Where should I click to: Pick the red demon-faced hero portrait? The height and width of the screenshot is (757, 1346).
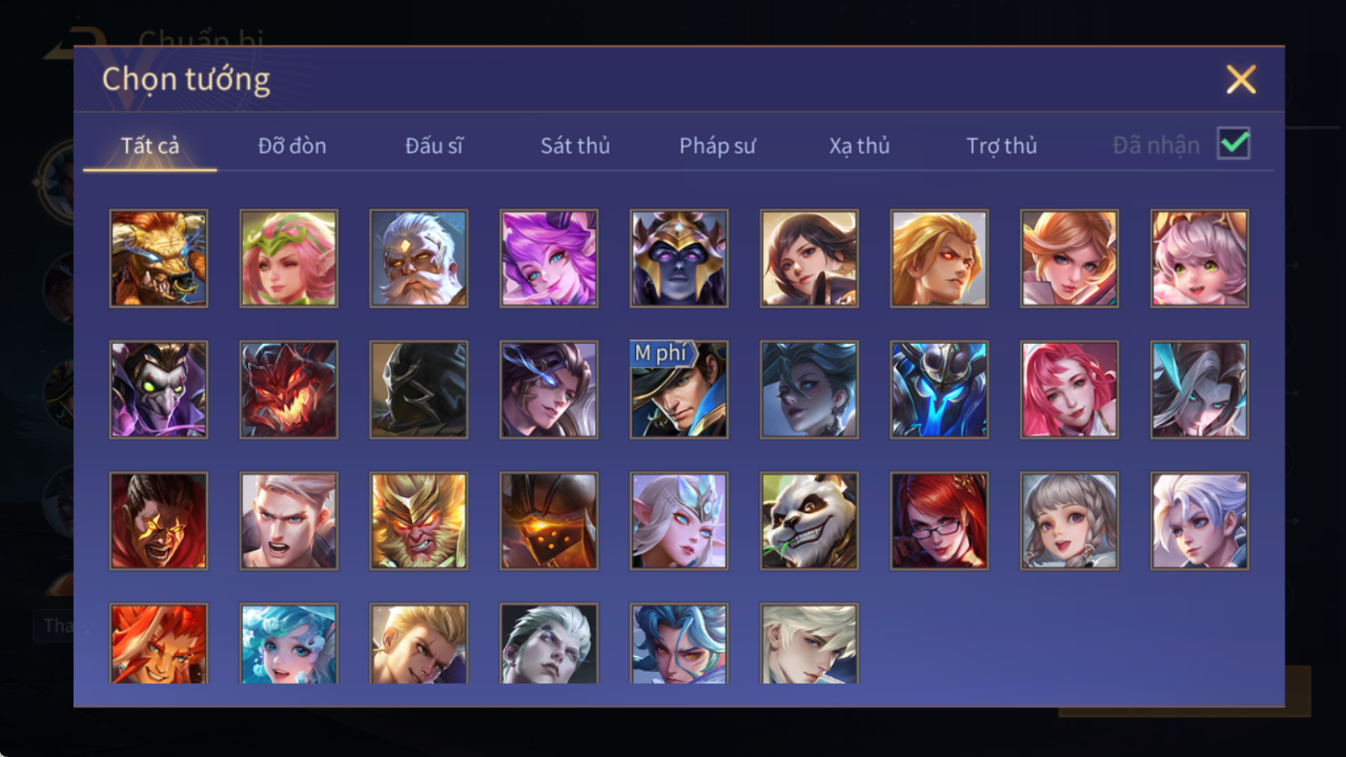click(289, 389)
